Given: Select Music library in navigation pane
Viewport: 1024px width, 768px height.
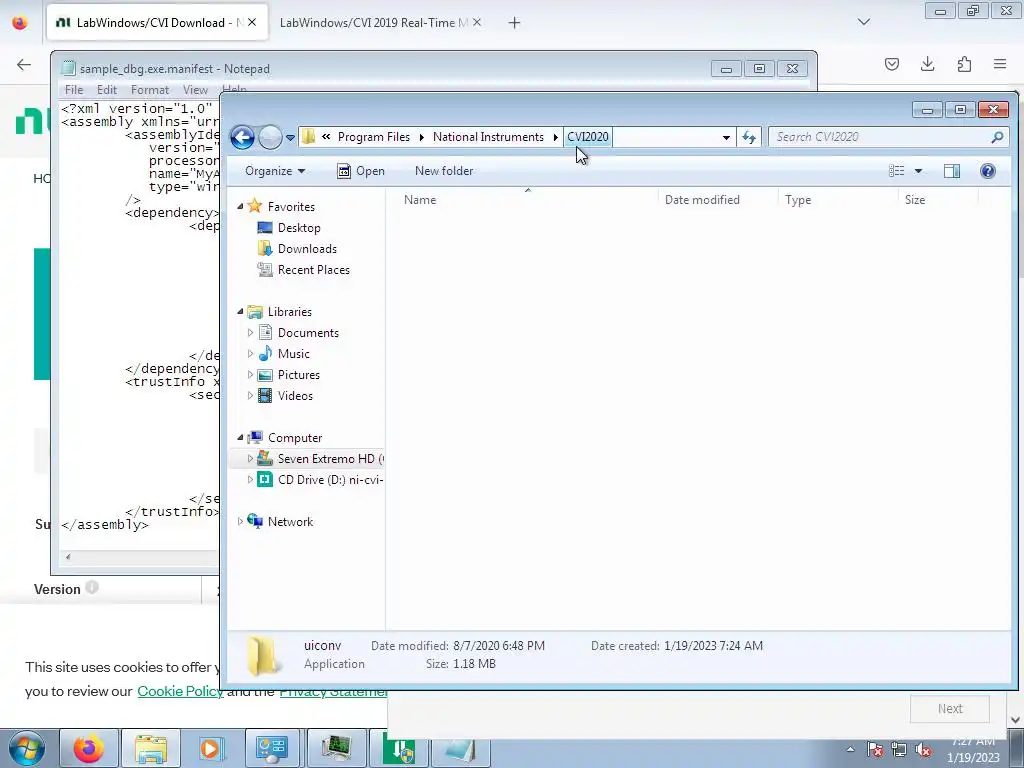Looking at the screenshot, I should (293, 354).
